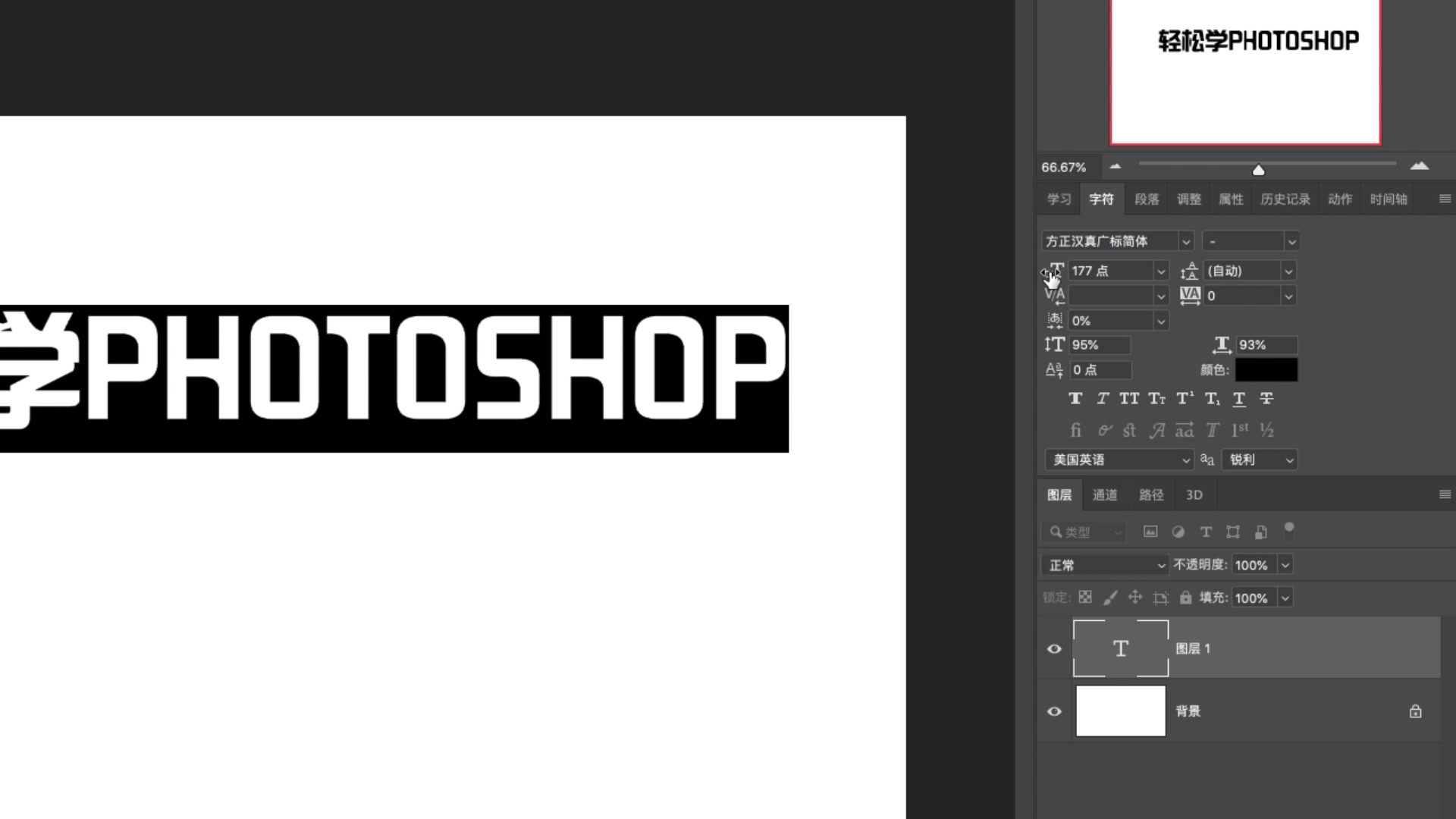Hide the 图层 1 text layer
Image resolution: width=1456 pixels, height=819 pixels.
[1054, 649]
